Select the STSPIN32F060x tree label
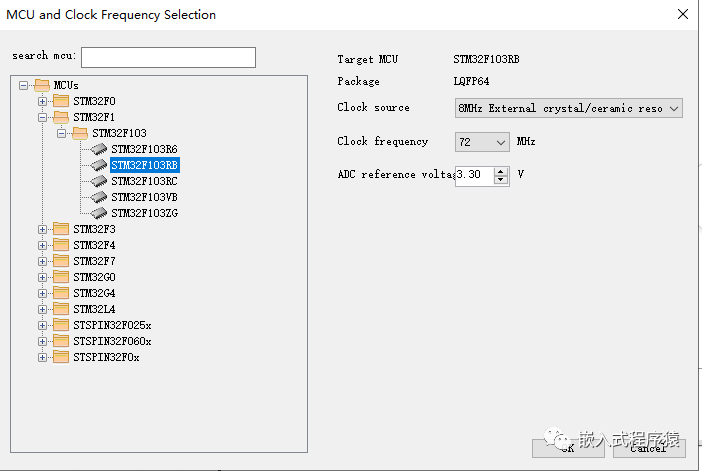Screen dimensions: 702x471 pos(112,342)
